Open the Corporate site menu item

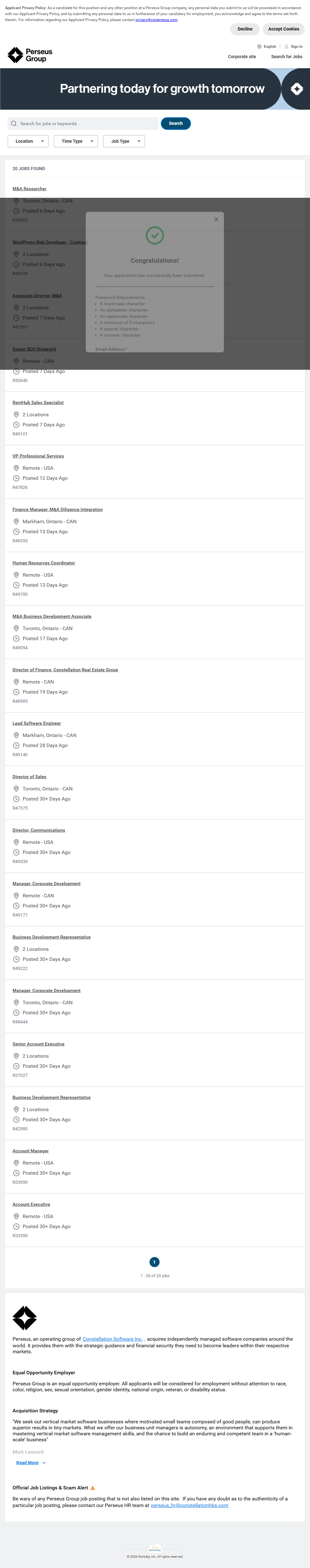(242, 57)
